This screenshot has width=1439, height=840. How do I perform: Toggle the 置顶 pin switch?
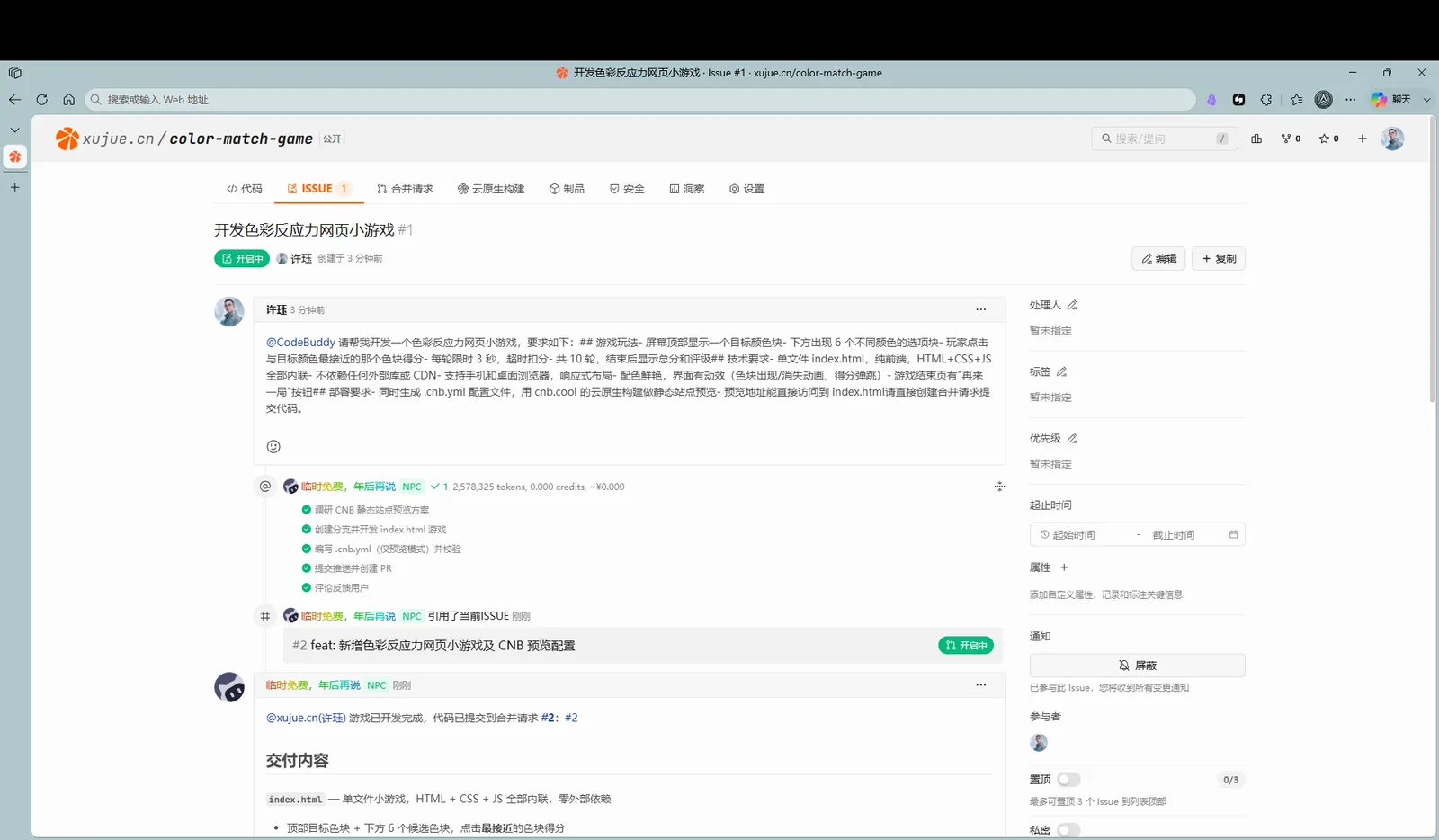pyautogui.click(x=1068, y=779)
